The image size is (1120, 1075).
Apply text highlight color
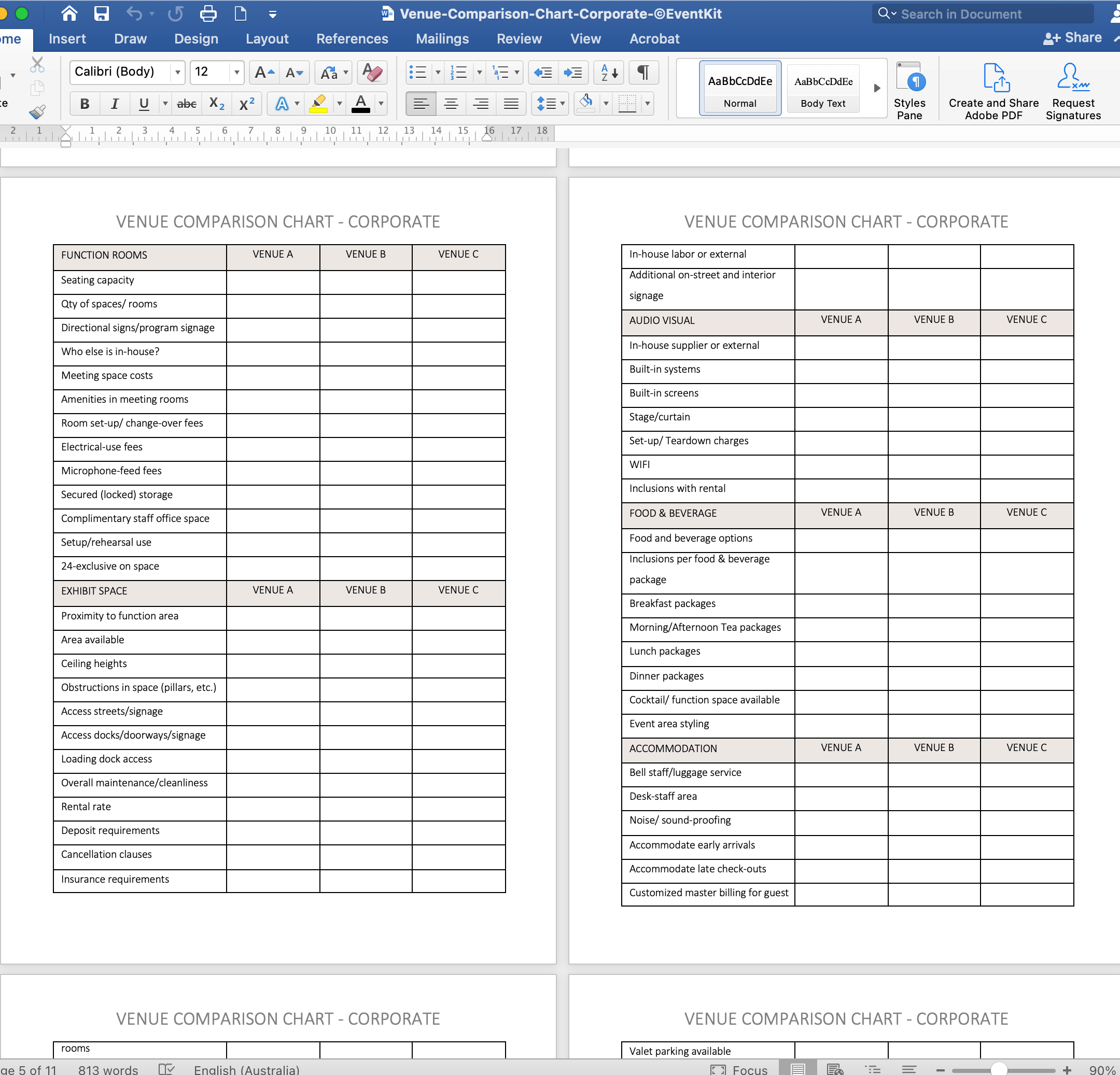click(318, 104)
